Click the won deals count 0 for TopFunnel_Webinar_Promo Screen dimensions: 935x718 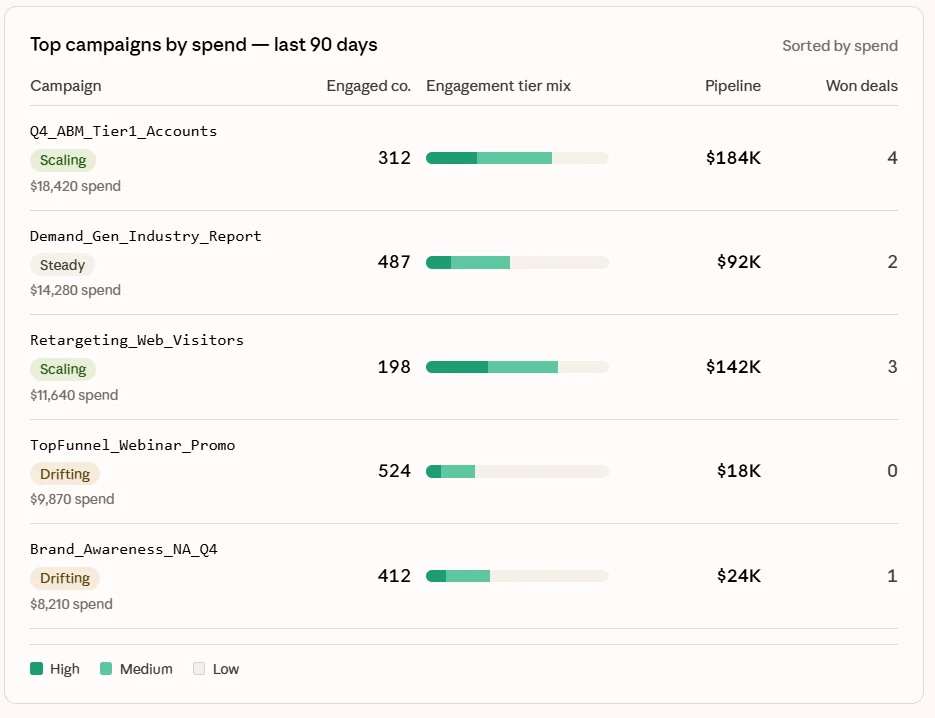pyautogui.click(x=892, y=471)
